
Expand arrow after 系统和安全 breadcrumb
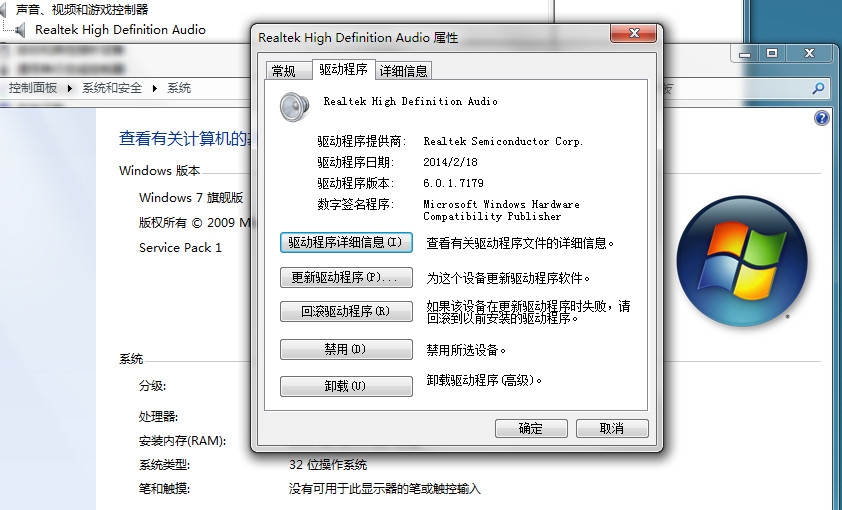pos(154,89)
